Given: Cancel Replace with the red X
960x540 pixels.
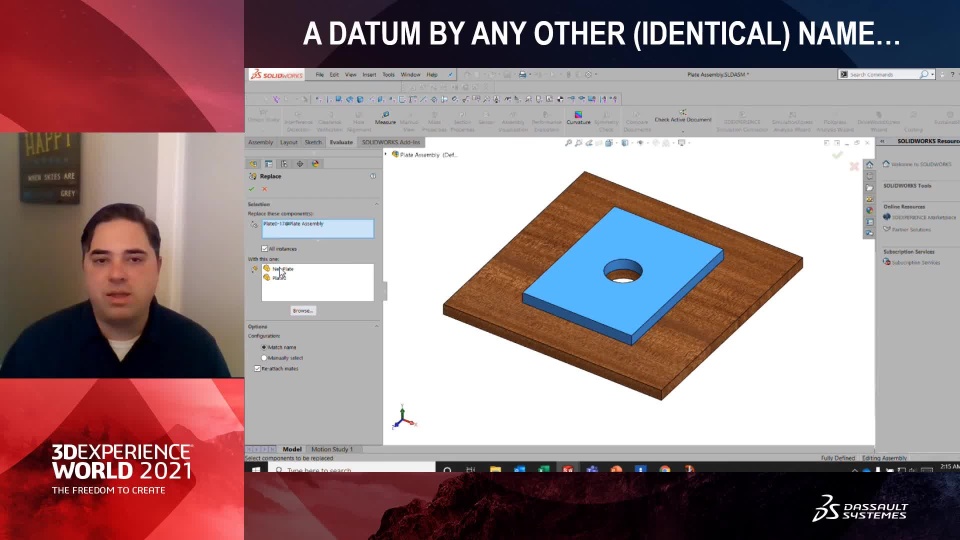Looking at the screenshot, I should tap(264, 189).
